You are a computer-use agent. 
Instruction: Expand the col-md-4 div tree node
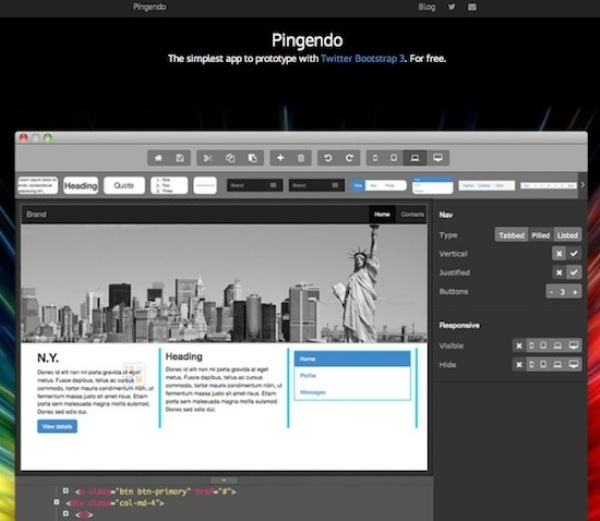pyautogui.click(x=56, y=503)
